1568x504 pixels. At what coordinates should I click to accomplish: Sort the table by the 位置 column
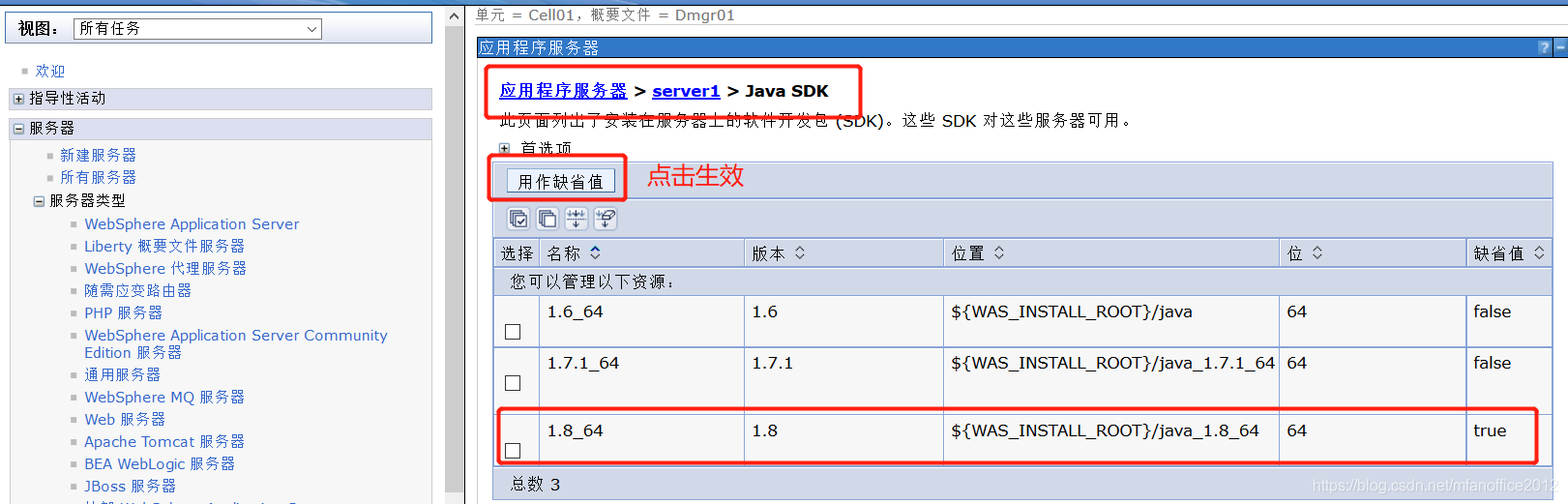coord(999,252)
